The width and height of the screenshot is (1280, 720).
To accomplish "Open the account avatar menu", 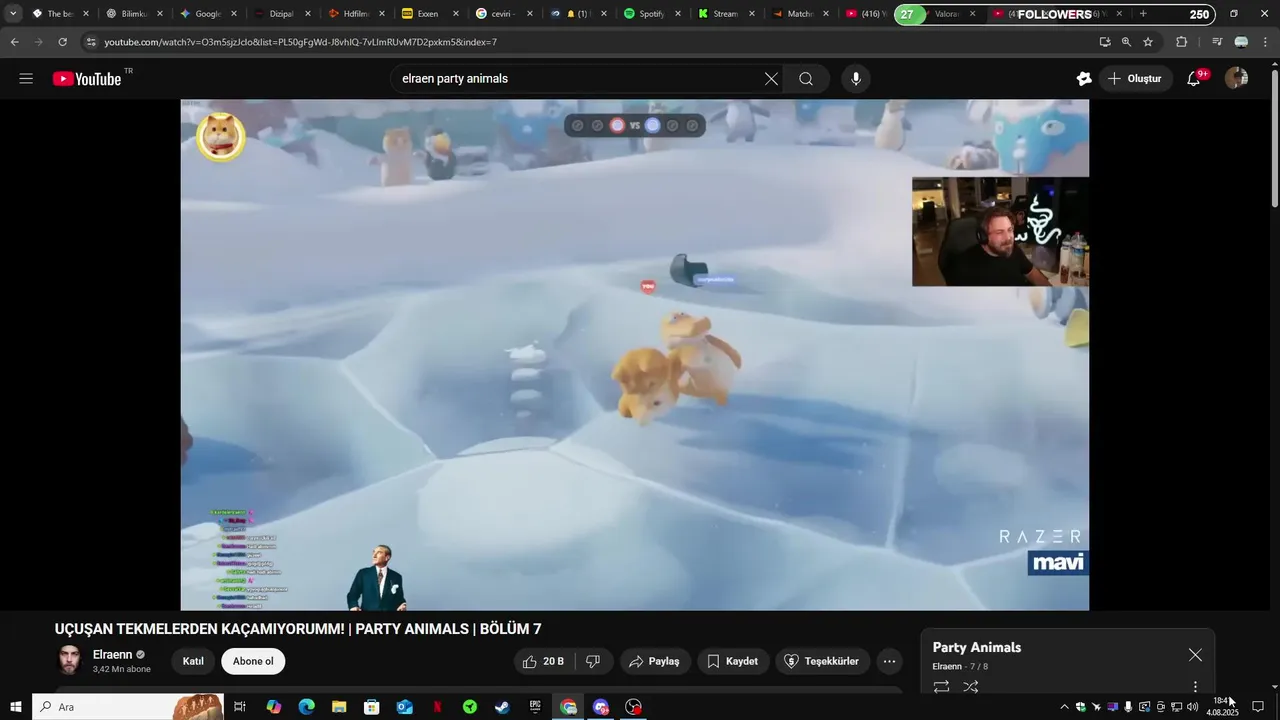I will point(1237,79).
